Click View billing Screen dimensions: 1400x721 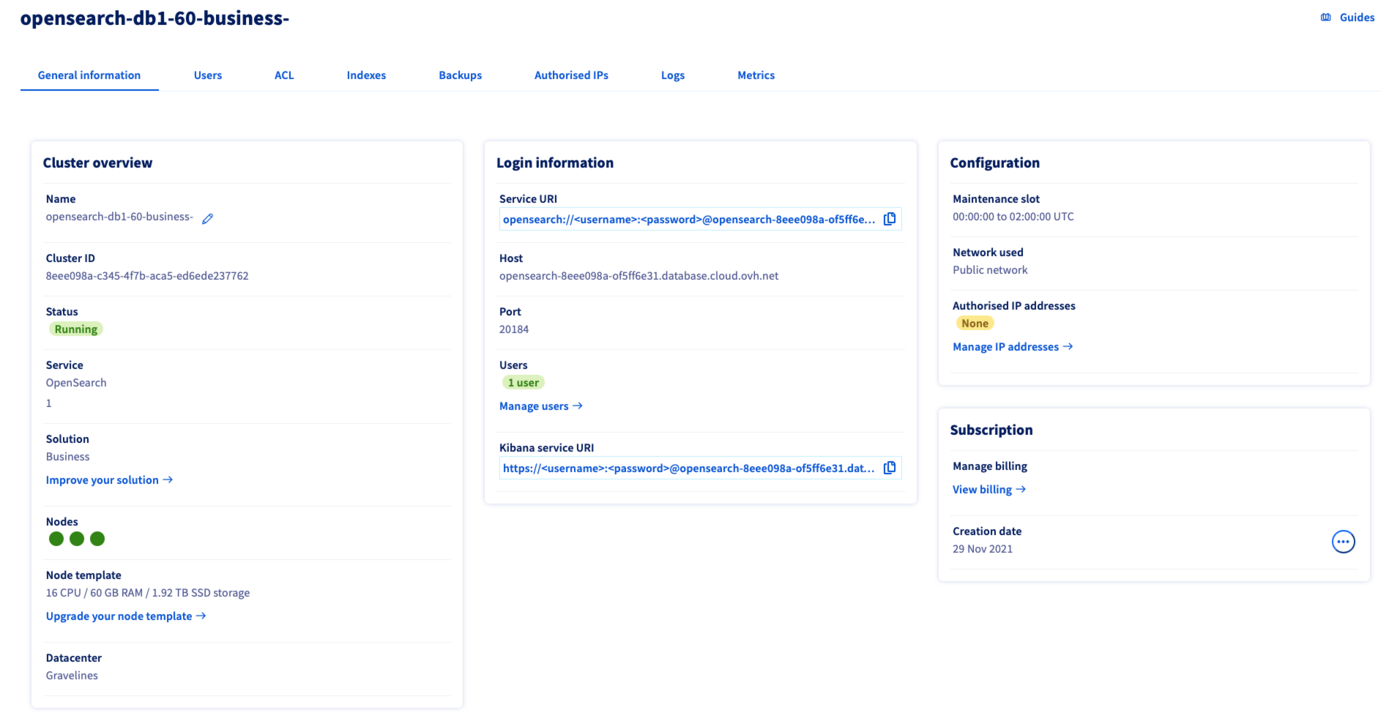pyautogui.click(x=988, y=489)
